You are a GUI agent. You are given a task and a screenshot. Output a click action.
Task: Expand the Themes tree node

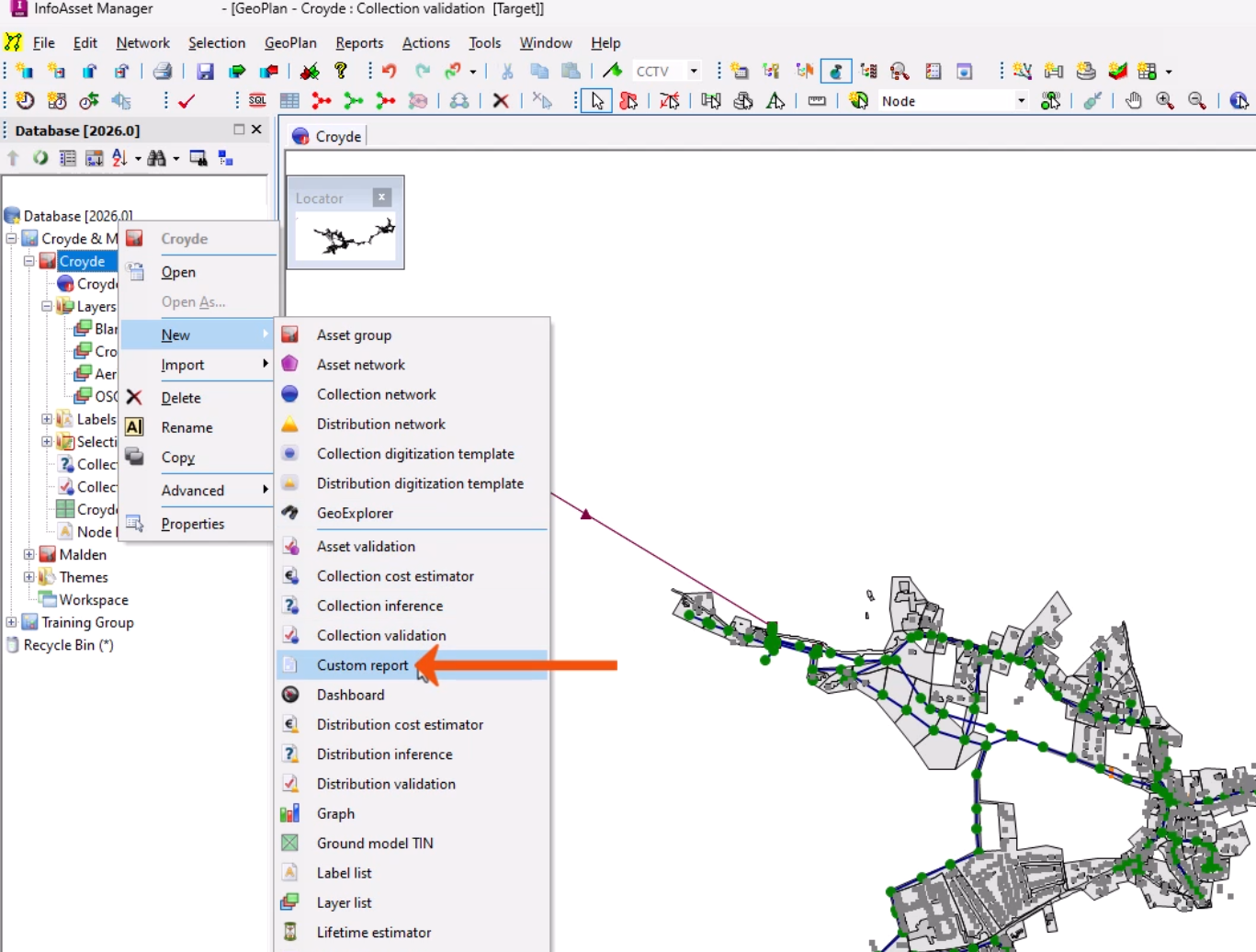click(28, 577)
